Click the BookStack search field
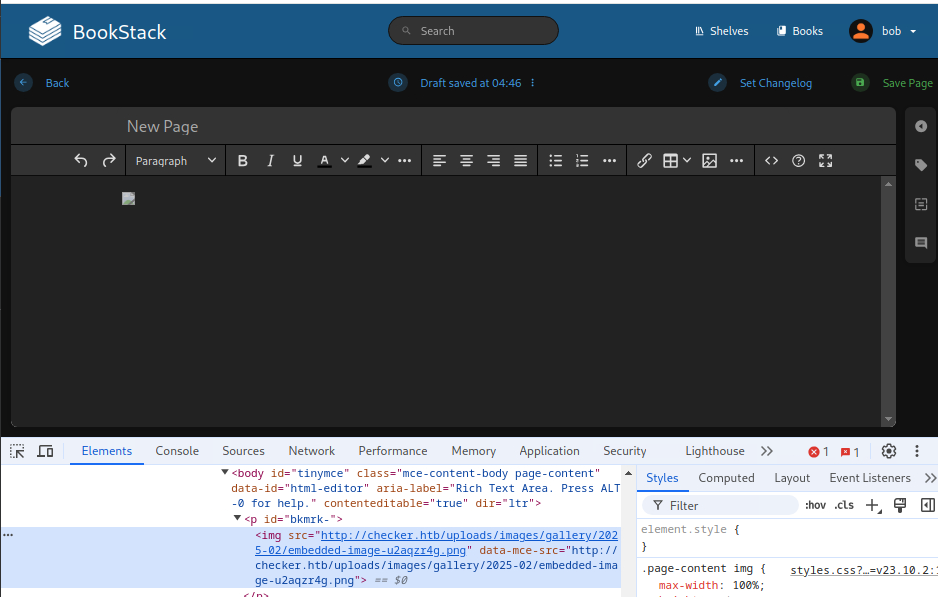 click(473, 31)
